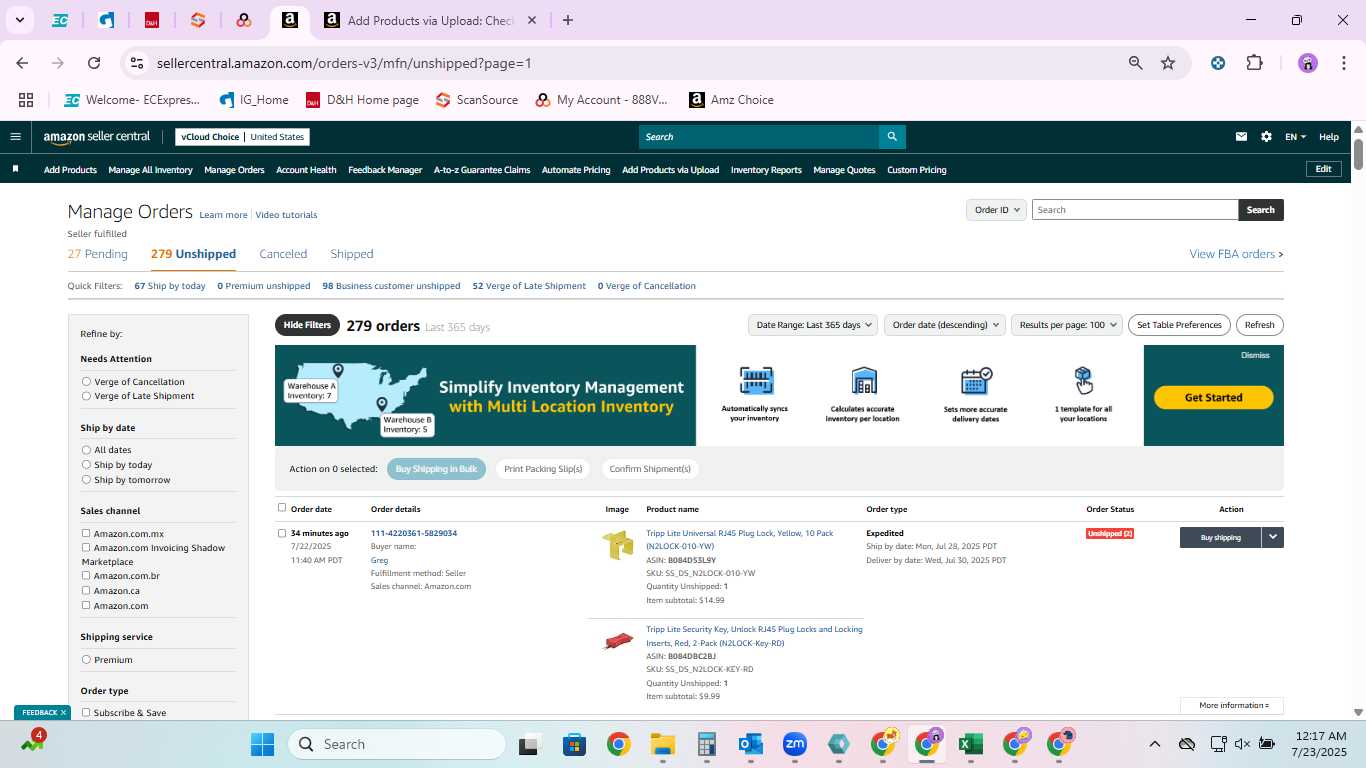Check Amazon.com.mx sales channel

coord(86,533)
